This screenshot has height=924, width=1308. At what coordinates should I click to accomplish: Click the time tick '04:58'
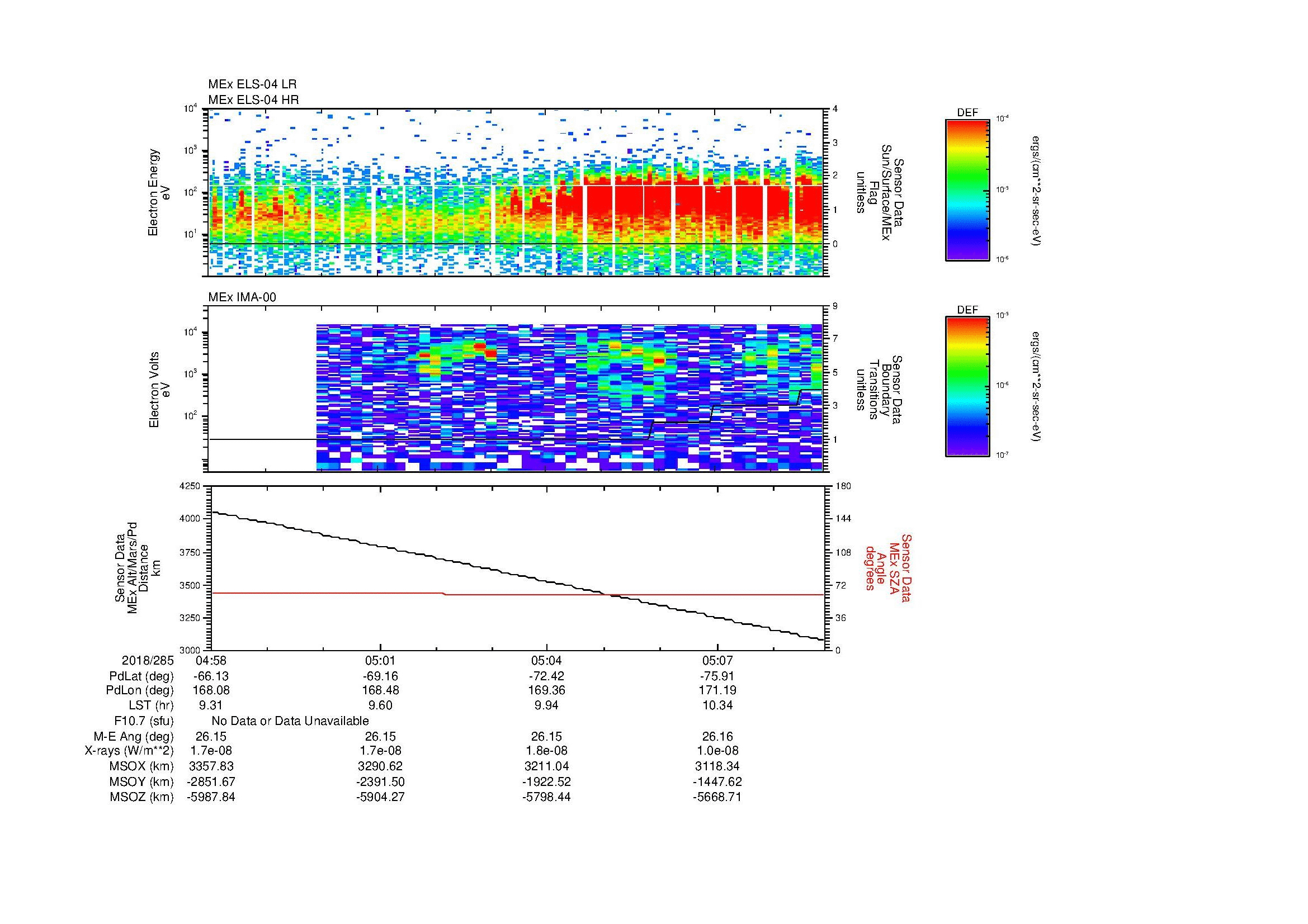tap(211, 660)
